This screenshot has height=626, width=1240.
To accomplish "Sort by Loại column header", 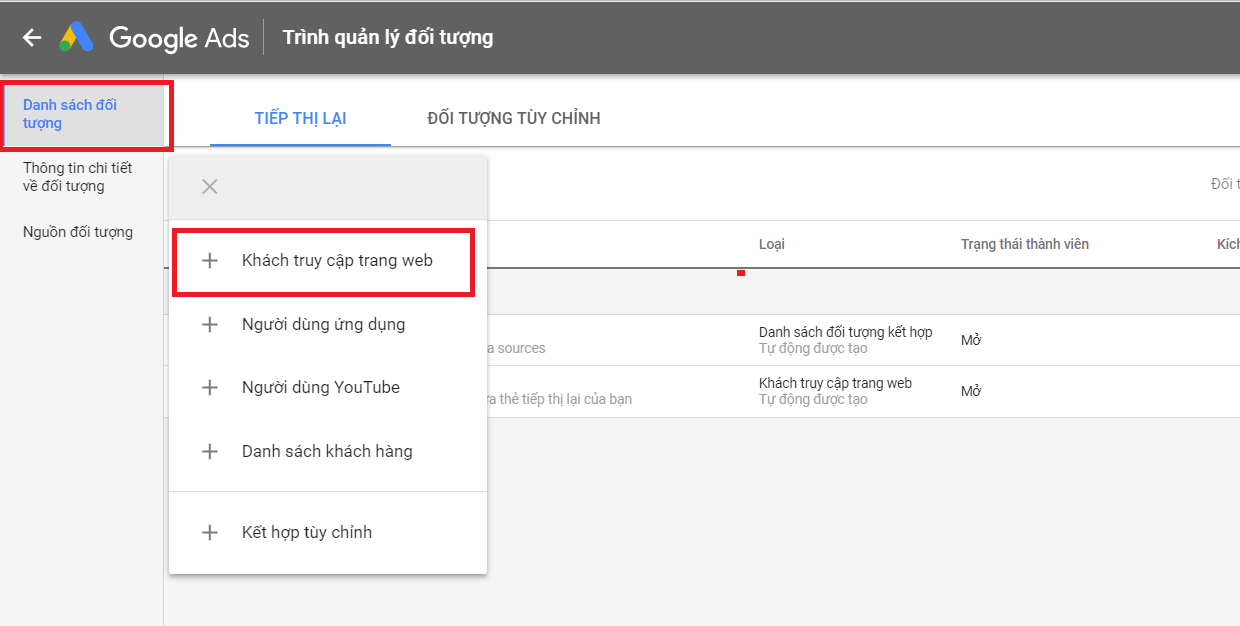I will (771, 245).
